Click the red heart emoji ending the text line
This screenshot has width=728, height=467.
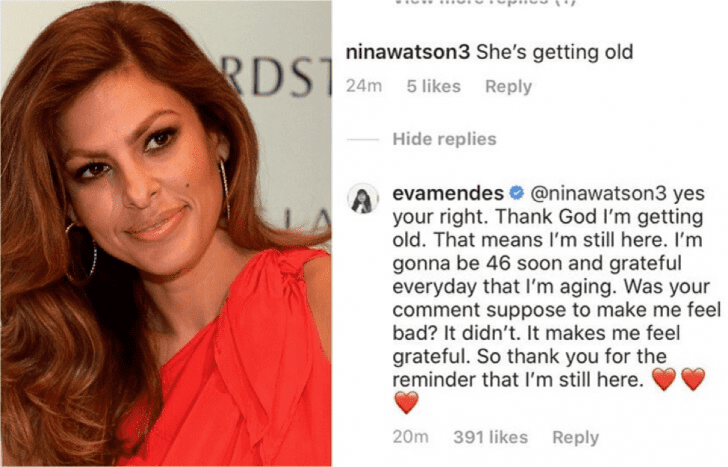pyautogui.click(x=693, y=379)
